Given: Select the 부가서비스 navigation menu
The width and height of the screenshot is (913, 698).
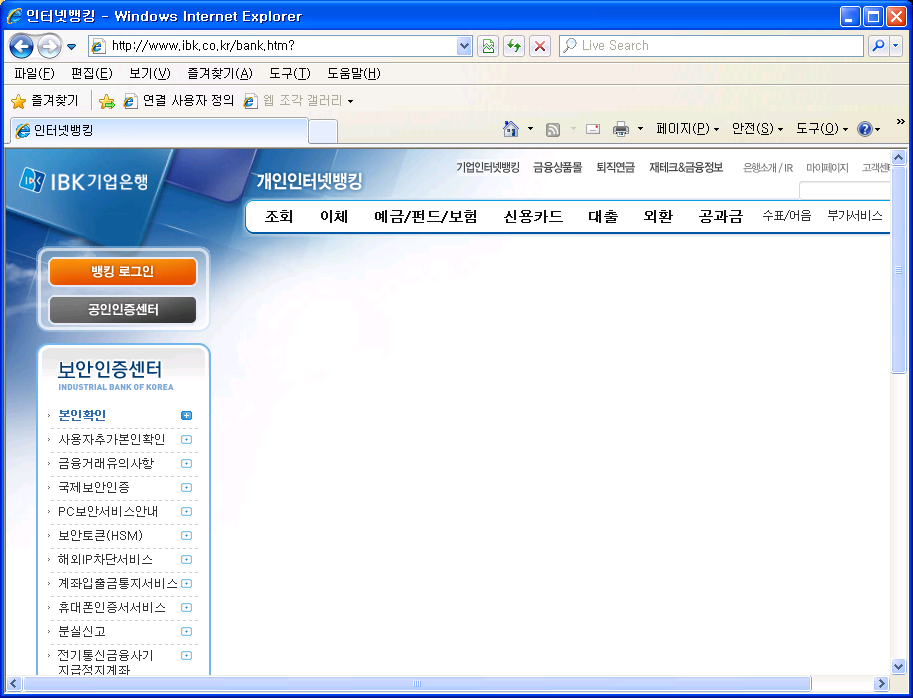Looking at the screenshot, I should [x=855, y=216].
